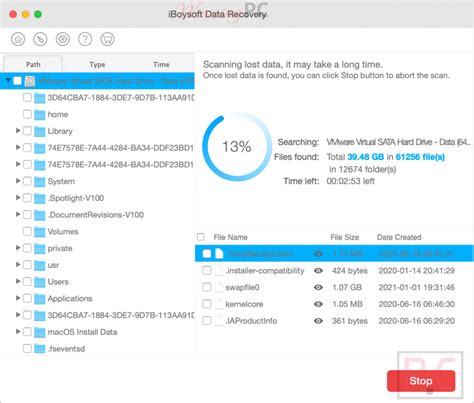Toggle the select-all checkbox beside File Name
The image size is (474, 403).
pos(201,237)
